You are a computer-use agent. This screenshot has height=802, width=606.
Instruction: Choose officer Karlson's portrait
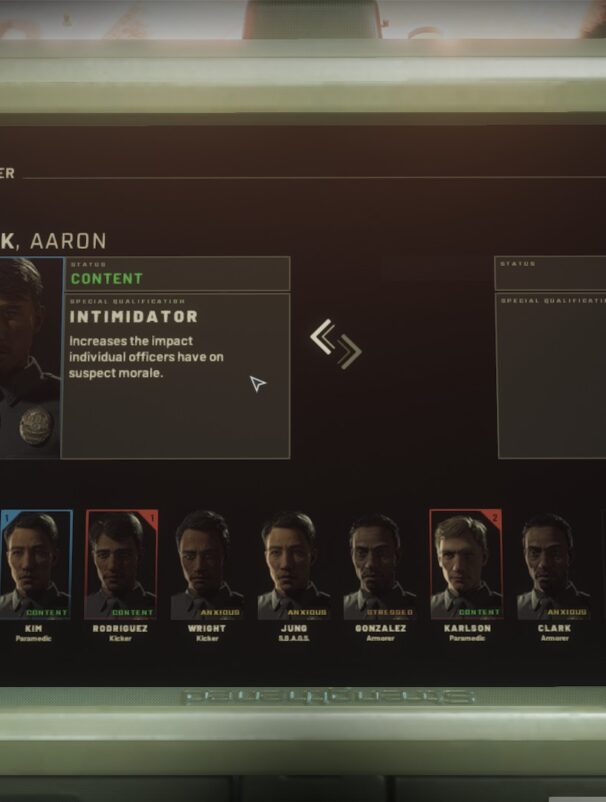click(x=466, y=565)
